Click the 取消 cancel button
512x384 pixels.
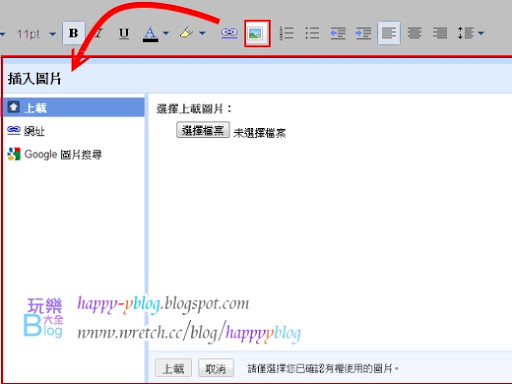click(216, 368)
